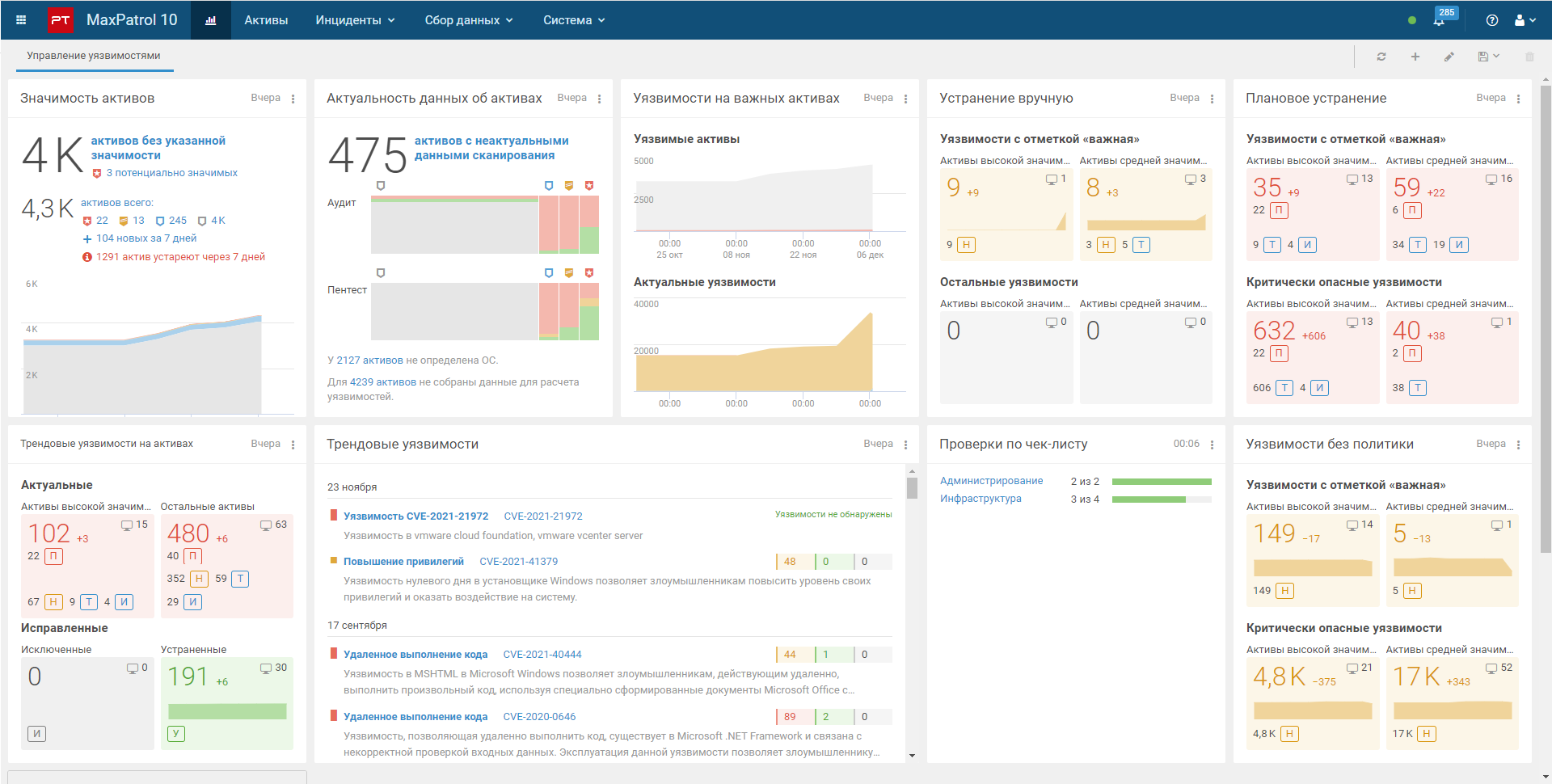Go to the Активы menu item
Screen dimensions: 1552x784
coord(266,20)
